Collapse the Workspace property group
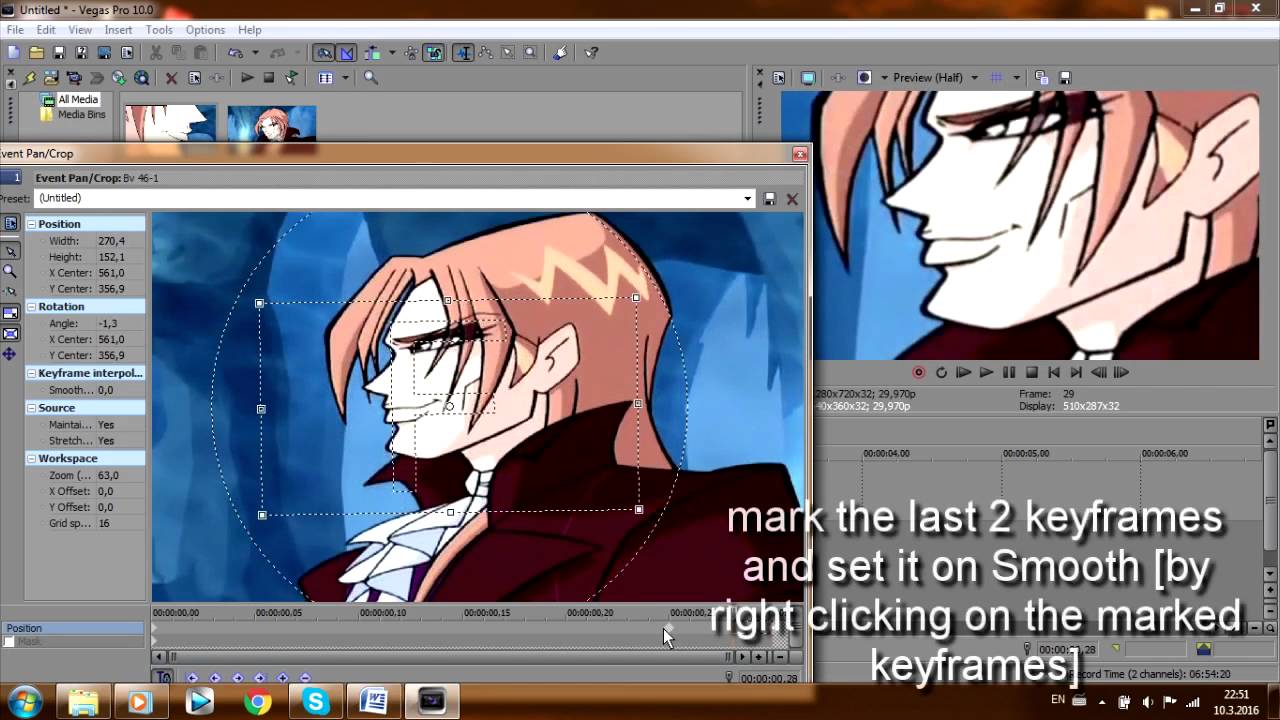The height and width of the screenshot is (720, 1280). click(x=31, y=458)
